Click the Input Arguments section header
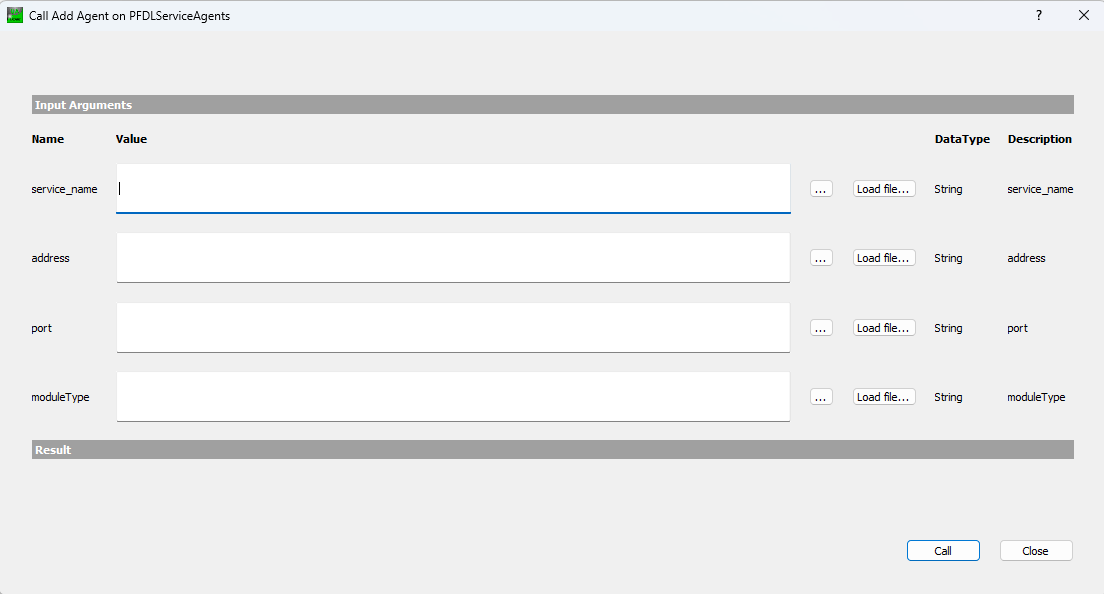This screenshot has width=1104, height=594. click(x=553, y=105)
